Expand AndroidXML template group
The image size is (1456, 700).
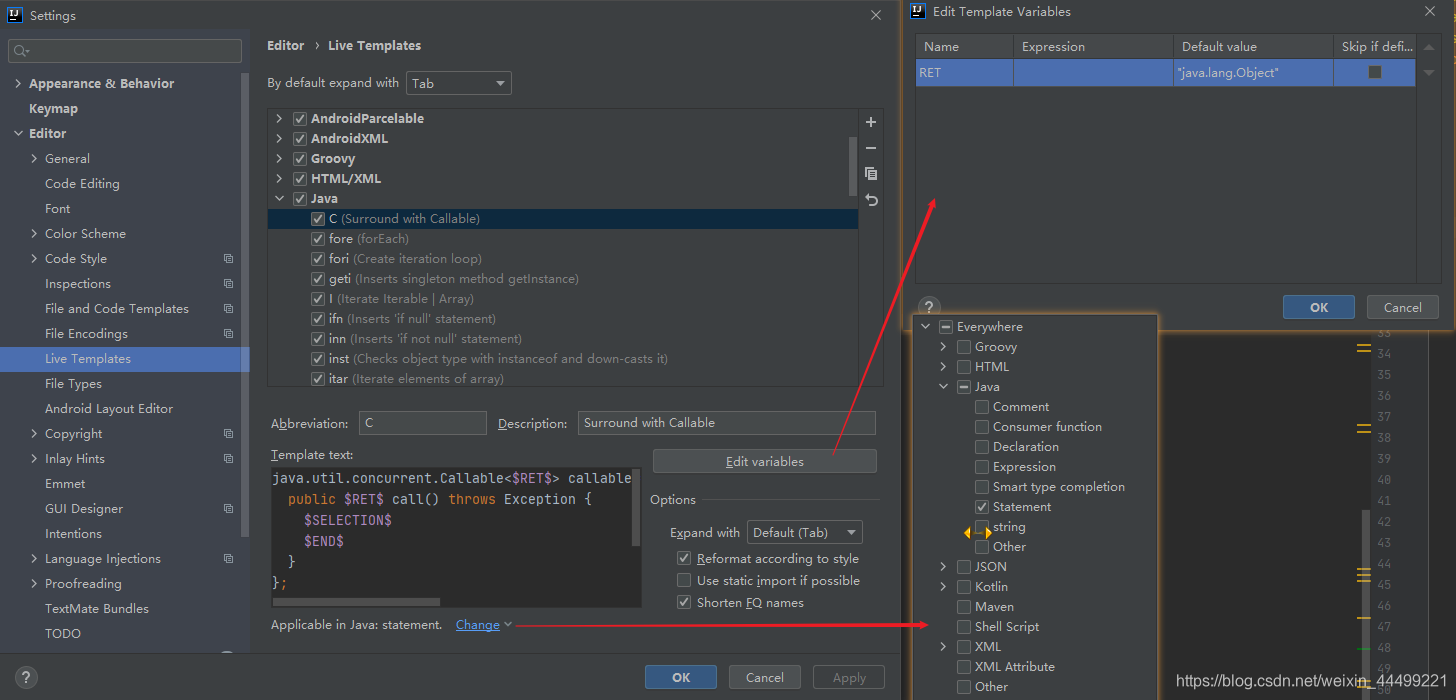(280, 138)
